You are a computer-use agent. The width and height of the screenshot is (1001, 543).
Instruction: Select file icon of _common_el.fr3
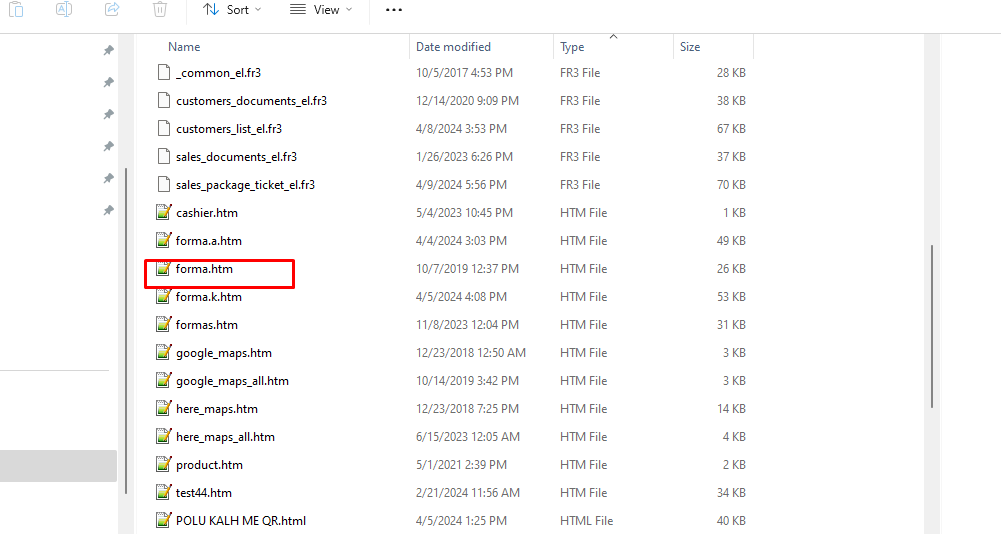pos(163,72)
